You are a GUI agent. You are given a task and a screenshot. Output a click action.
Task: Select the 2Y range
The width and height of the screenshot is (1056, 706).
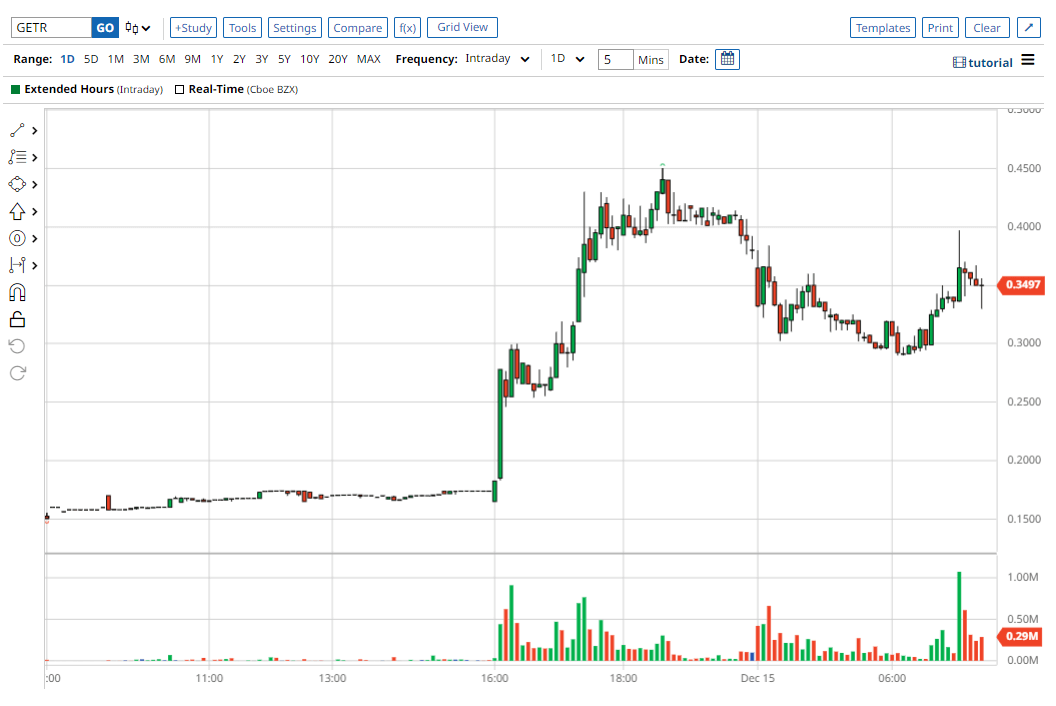click(239, 59)
